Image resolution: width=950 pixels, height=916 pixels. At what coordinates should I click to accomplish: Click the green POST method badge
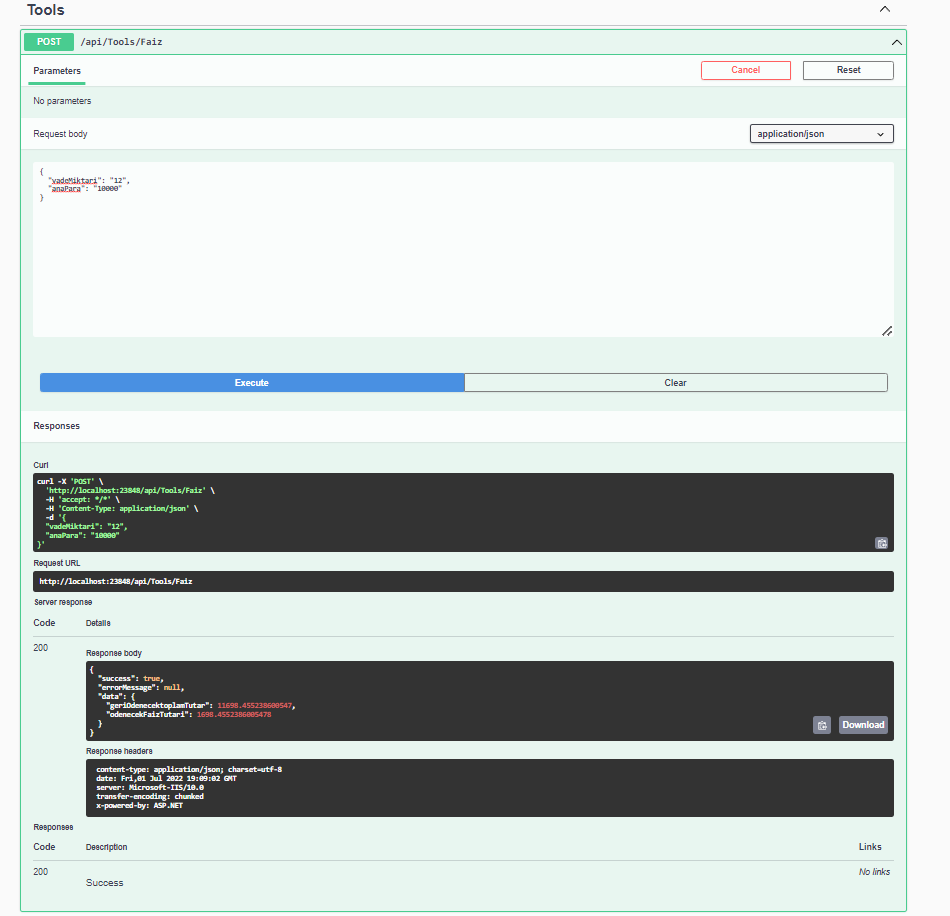49,42
